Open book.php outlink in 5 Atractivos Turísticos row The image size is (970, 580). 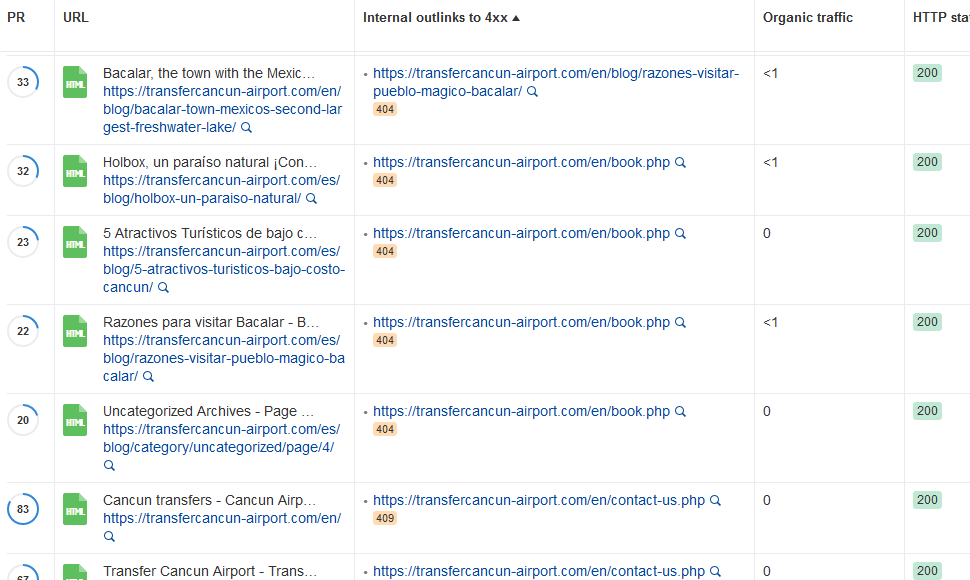point(521,233)
